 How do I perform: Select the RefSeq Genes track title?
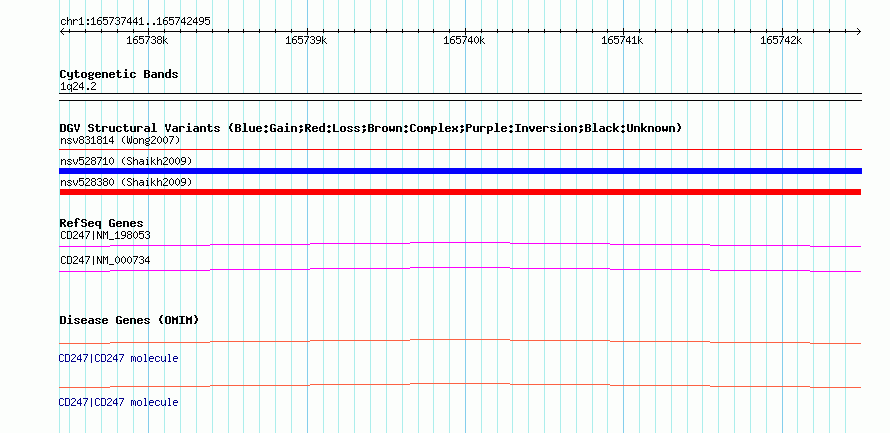click(x=102, y=223)
